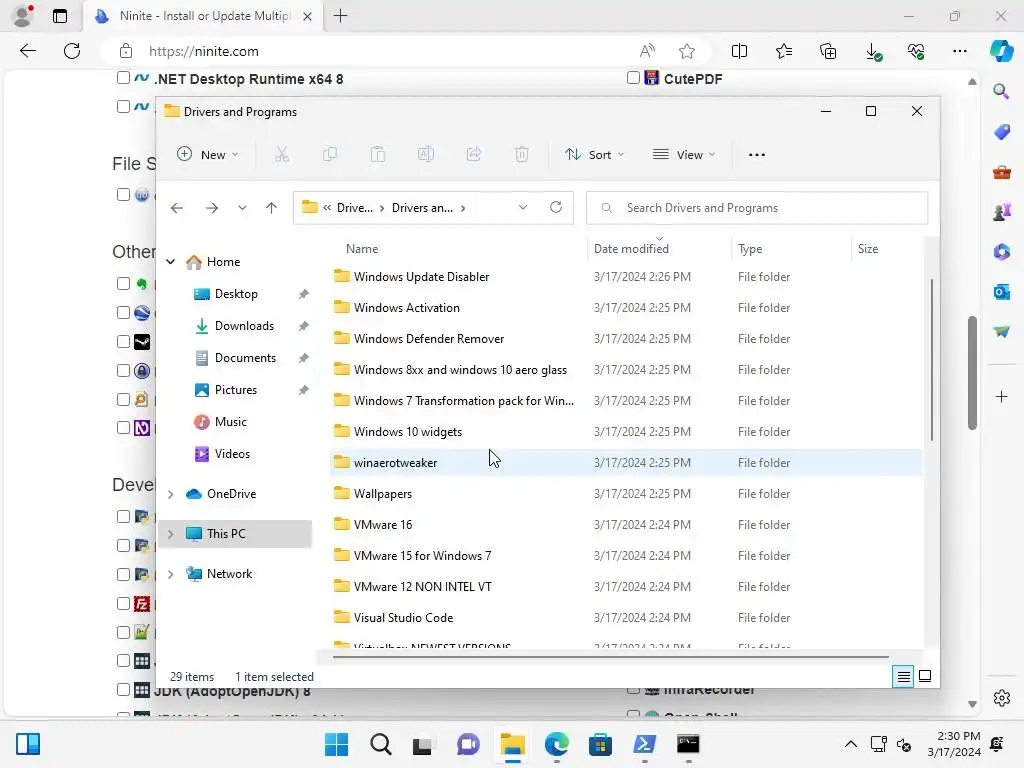This screenshot has width=1024, height=768.
Task: Select Documents in navigation pane
Action: (245, 358)
